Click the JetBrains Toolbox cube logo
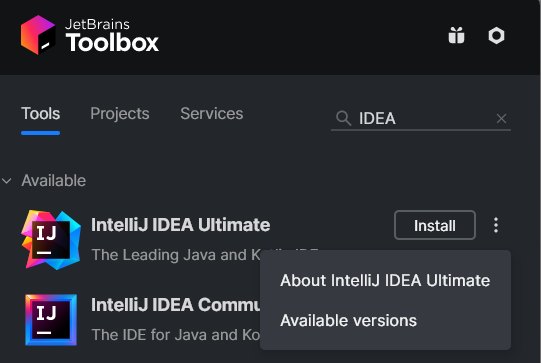The width and height of the screenshot is (541, 363). pos(38,35)
